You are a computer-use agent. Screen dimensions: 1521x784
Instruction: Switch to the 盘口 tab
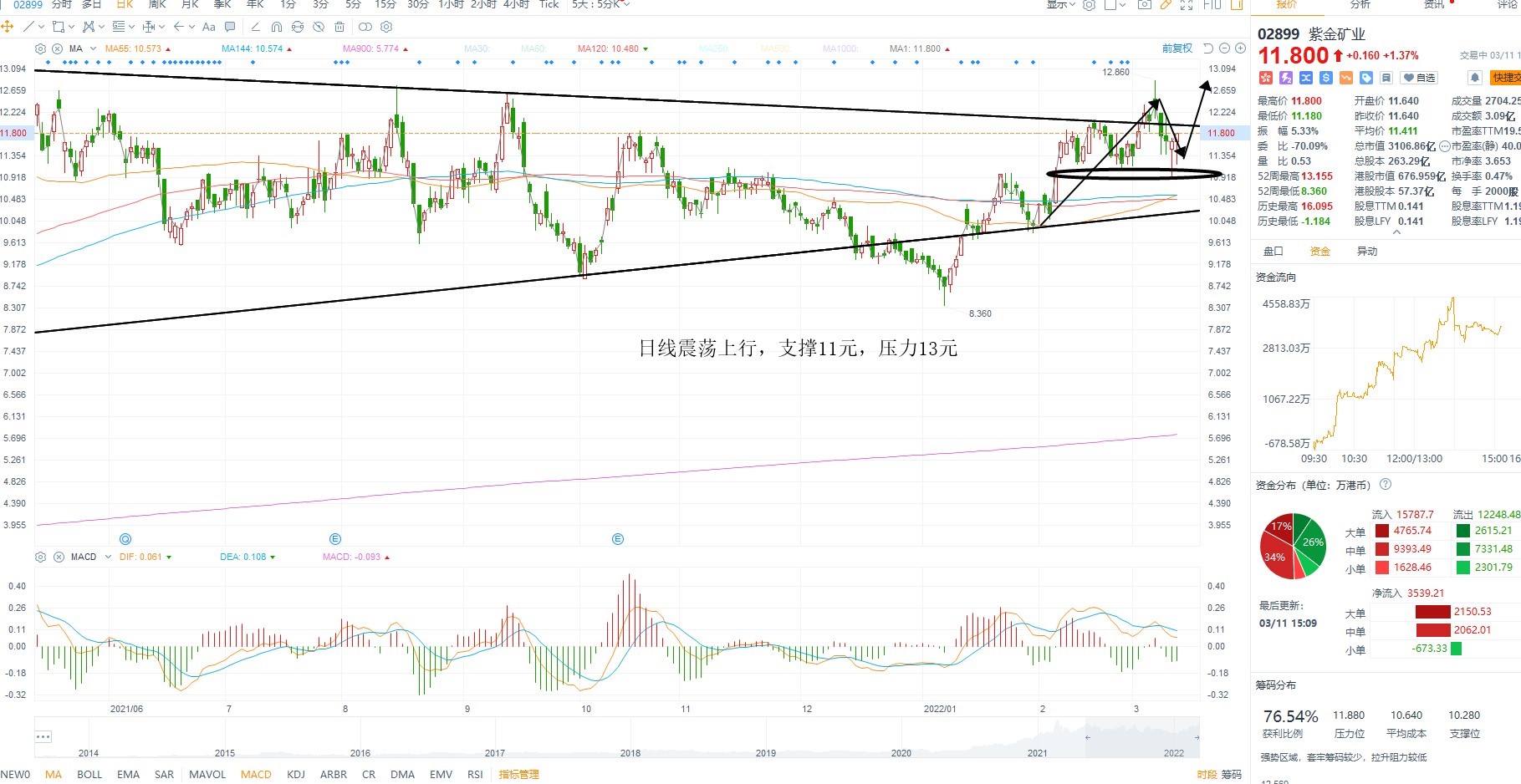[1273, 251]
